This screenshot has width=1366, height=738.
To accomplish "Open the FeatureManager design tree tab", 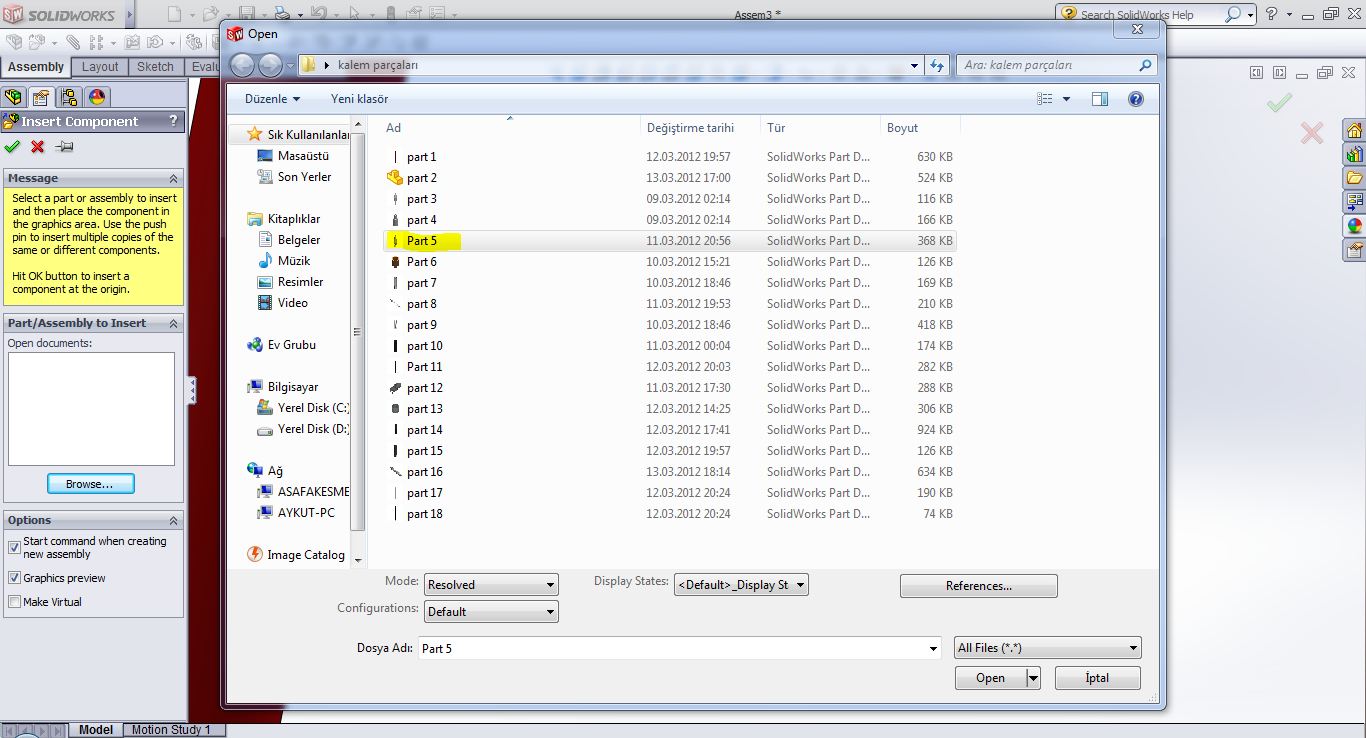I will click(x=13, y=97).
